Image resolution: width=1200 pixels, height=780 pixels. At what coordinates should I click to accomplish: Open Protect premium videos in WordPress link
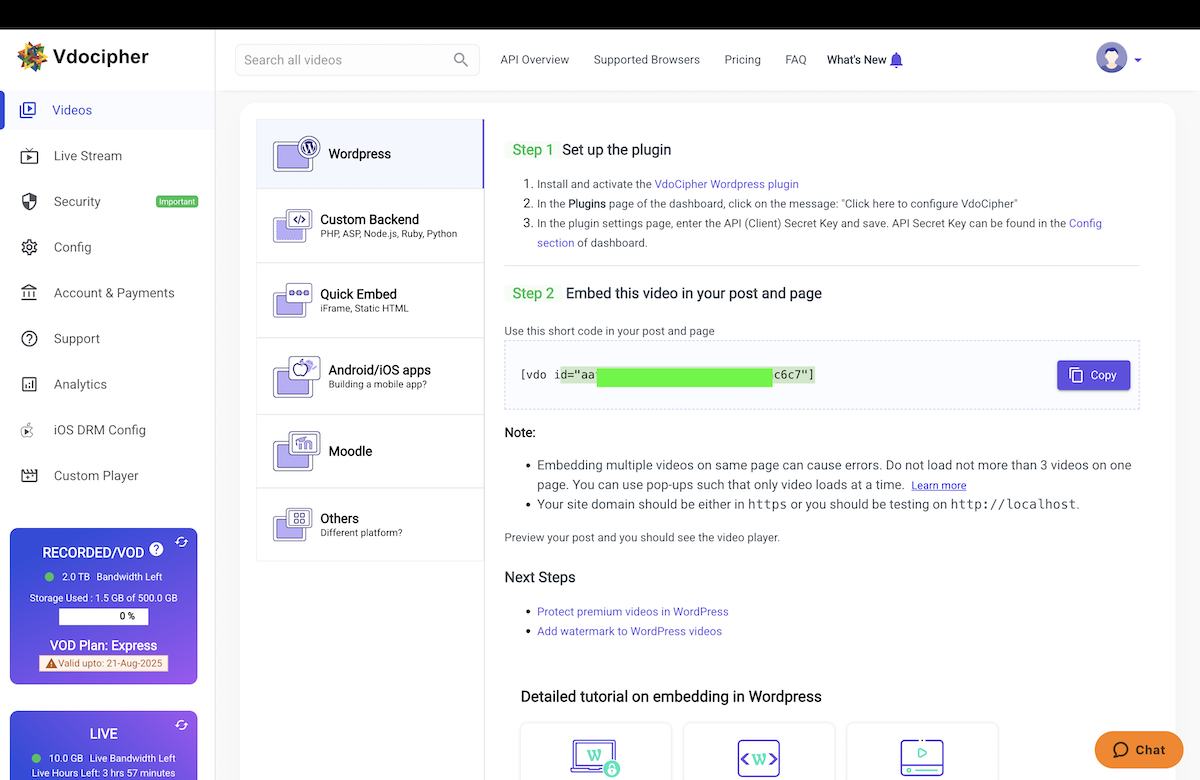pyautogui.click(x=633, y=612)
